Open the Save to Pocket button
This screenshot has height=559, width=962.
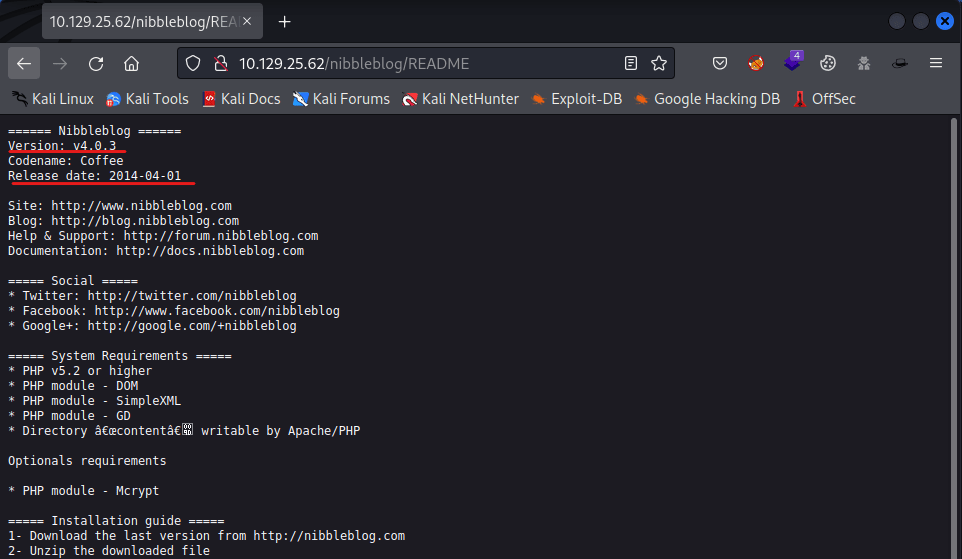720,63
